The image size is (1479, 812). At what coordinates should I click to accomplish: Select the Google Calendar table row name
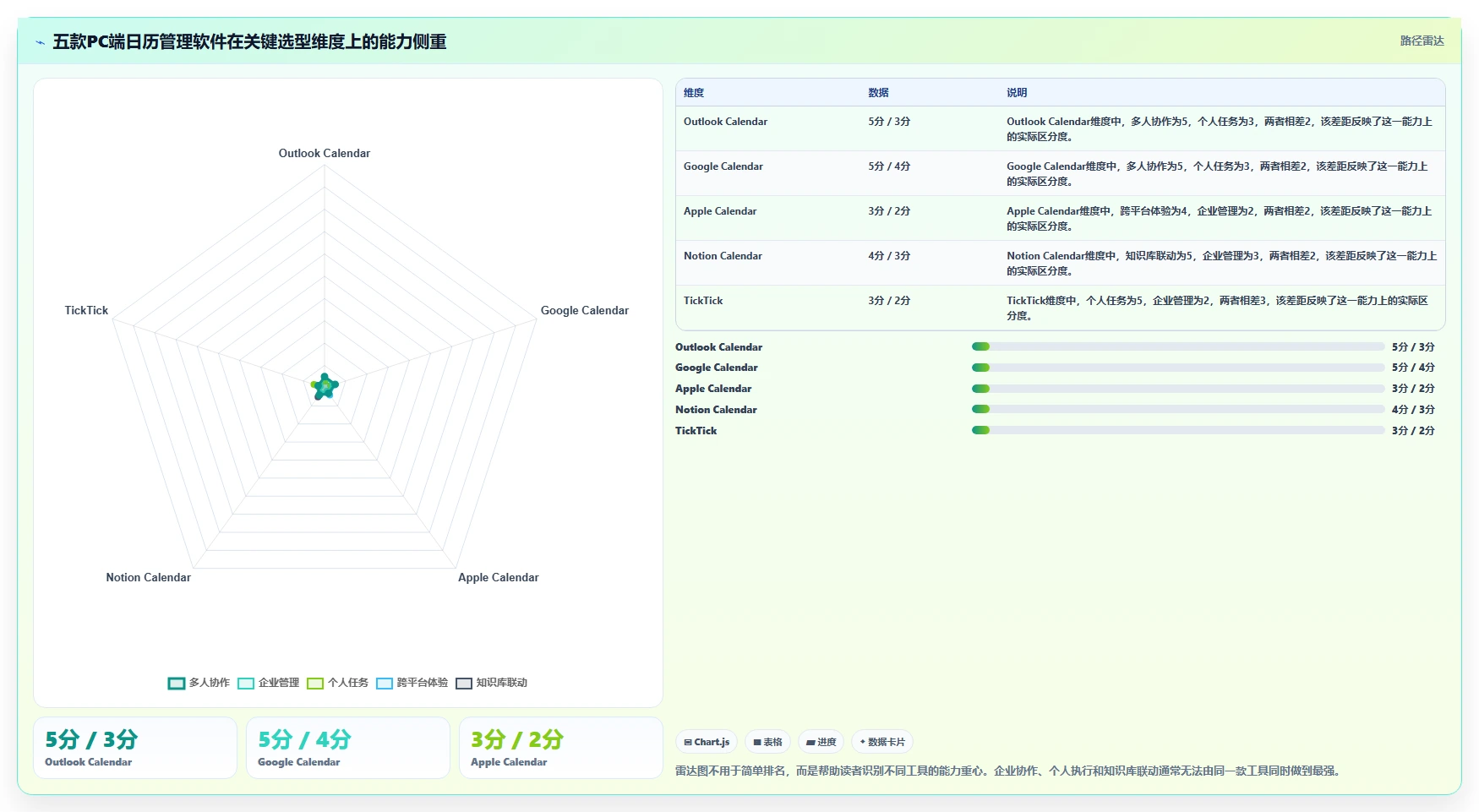click(723, 166)
